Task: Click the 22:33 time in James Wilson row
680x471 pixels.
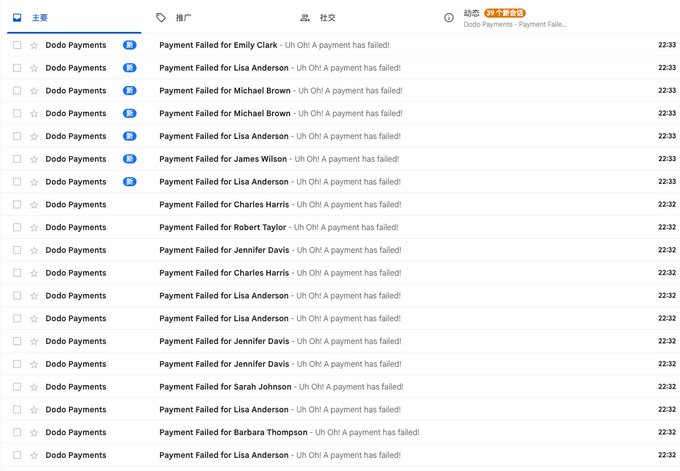Action: (667, 159)
